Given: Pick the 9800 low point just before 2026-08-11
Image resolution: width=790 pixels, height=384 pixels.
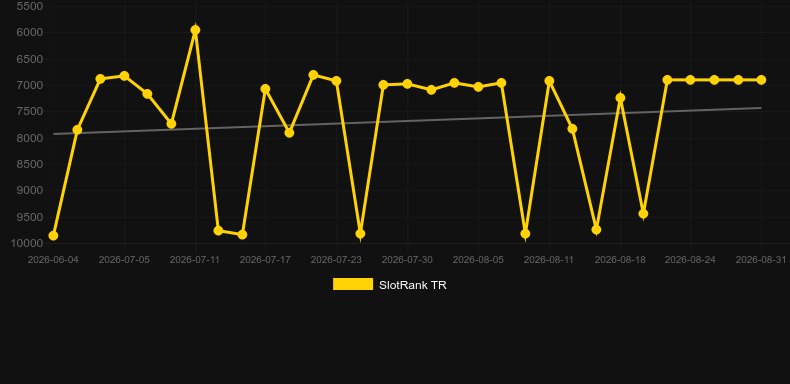Looking at the screenshot, I should pyautogui.click(x=525, y=234).
